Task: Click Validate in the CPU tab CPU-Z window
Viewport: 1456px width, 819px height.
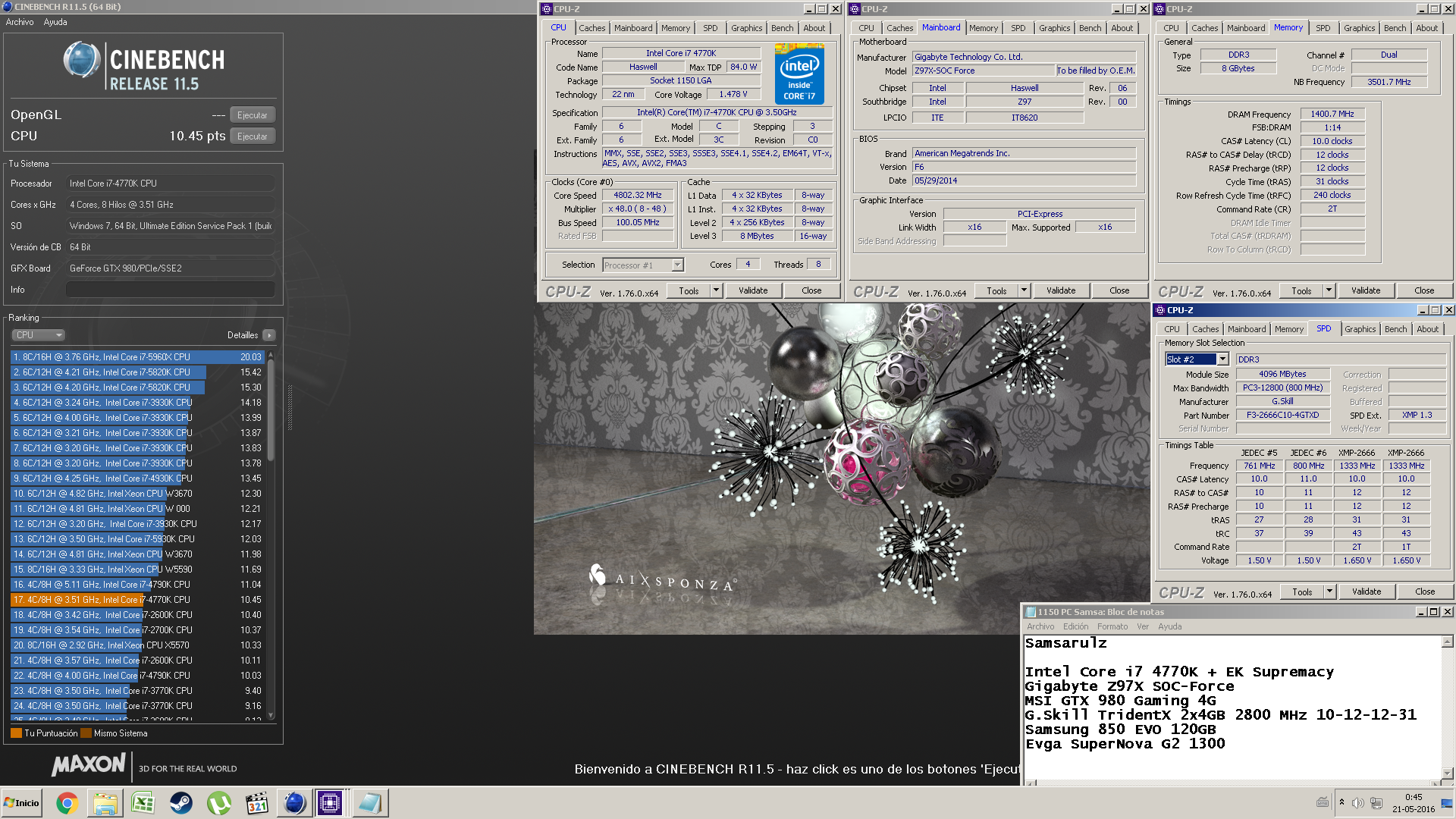Action: point(753,290)
